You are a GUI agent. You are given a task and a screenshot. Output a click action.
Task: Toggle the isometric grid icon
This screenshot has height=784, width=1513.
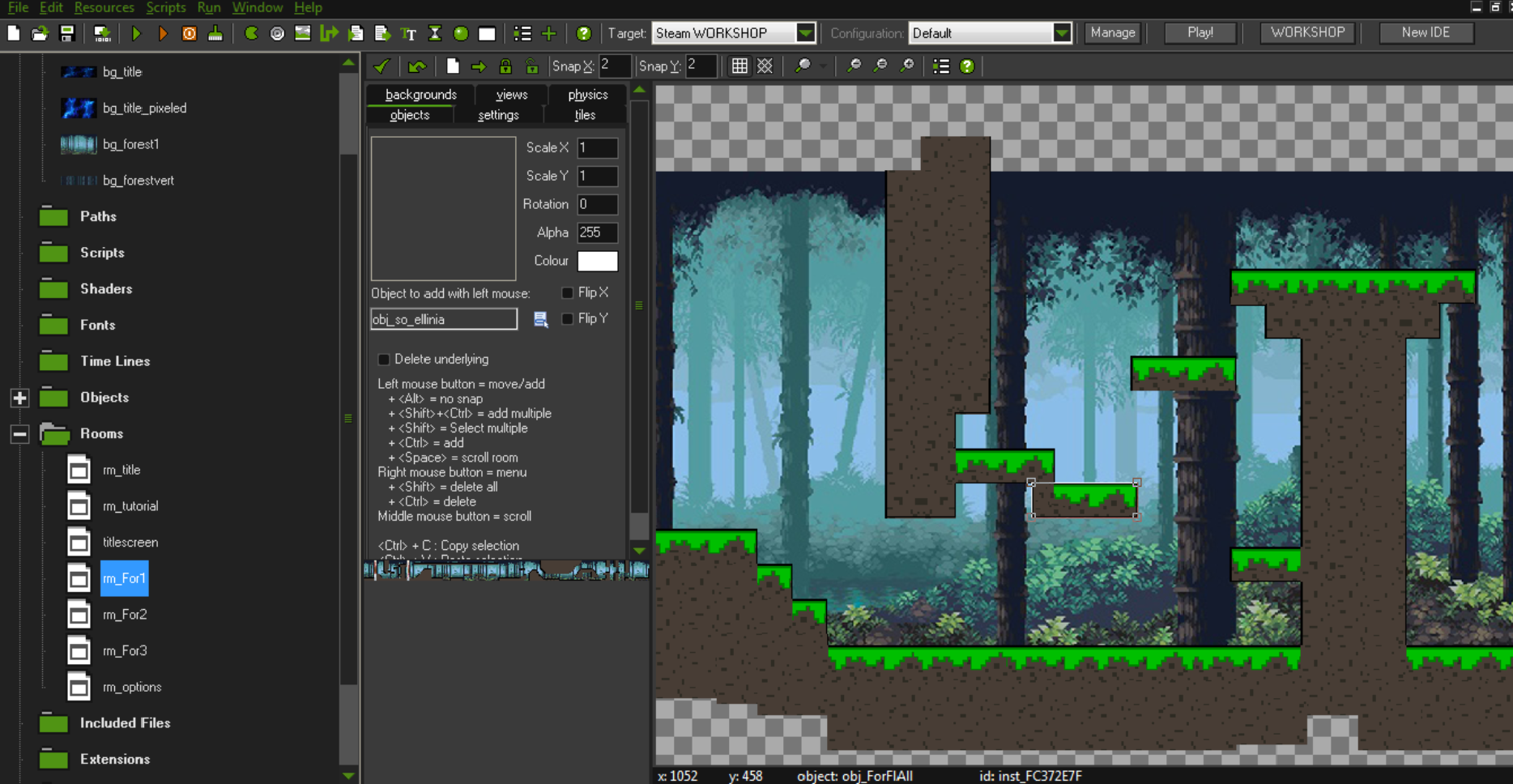click(765, 66)
